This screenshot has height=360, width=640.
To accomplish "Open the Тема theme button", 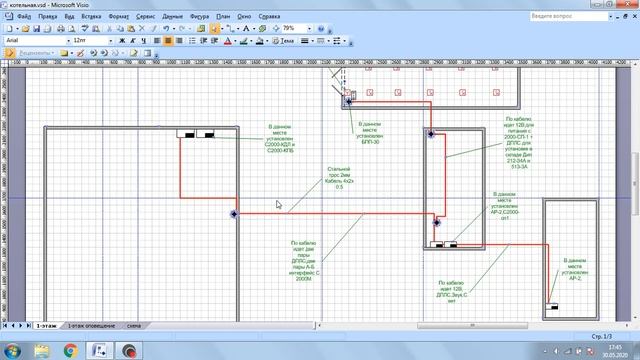I will point(283,40).
